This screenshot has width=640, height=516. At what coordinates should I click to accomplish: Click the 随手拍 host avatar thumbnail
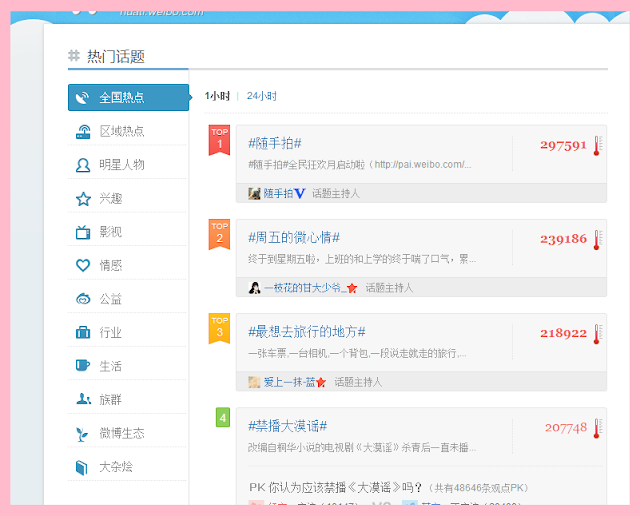click(254, 194)
